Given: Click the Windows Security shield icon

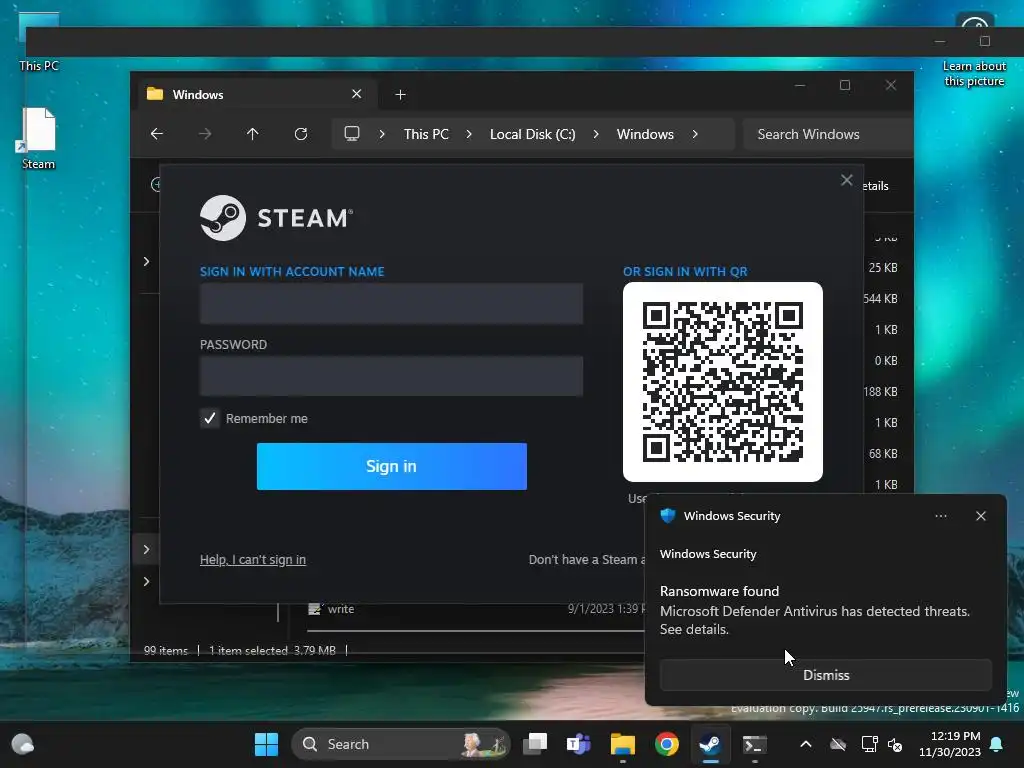Looking at the screenshot, I should click(667, 516).
